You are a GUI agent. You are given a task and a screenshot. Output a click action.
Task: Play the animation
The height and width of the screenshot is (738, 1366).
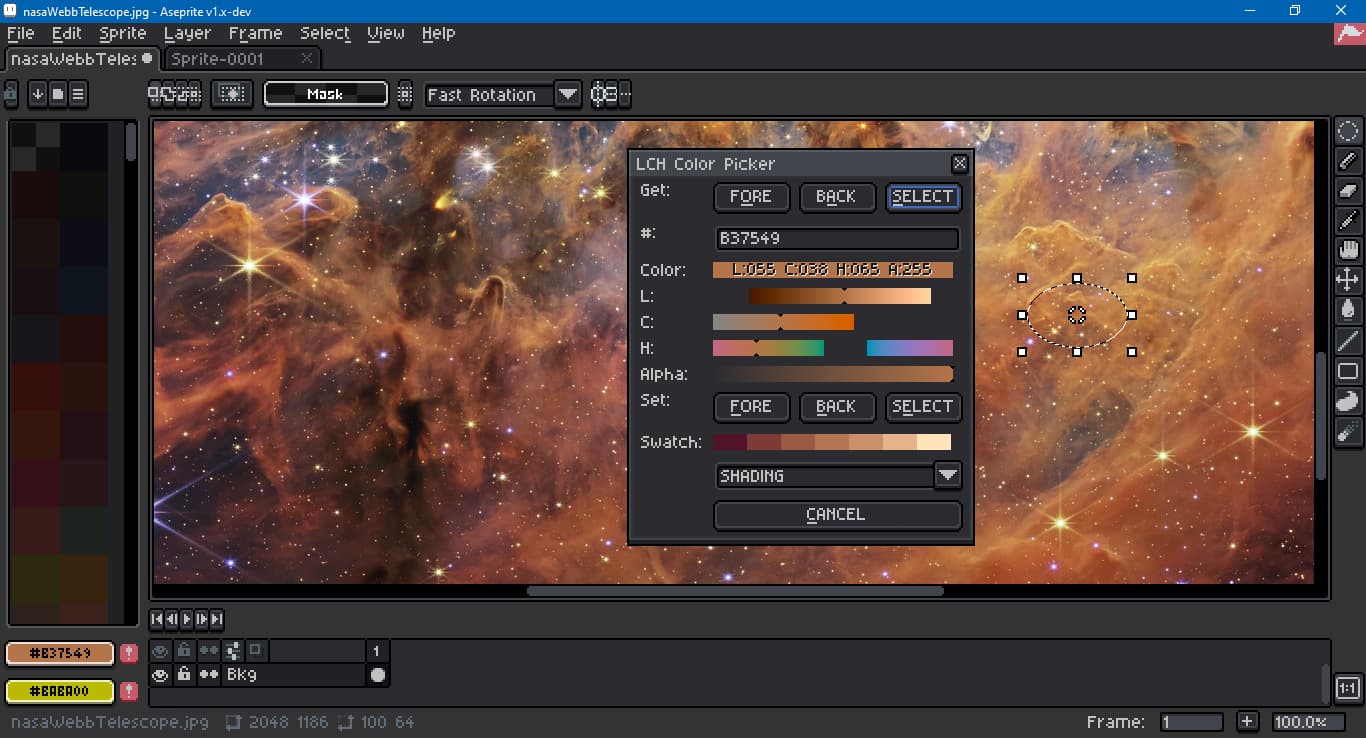pos(187,620)
